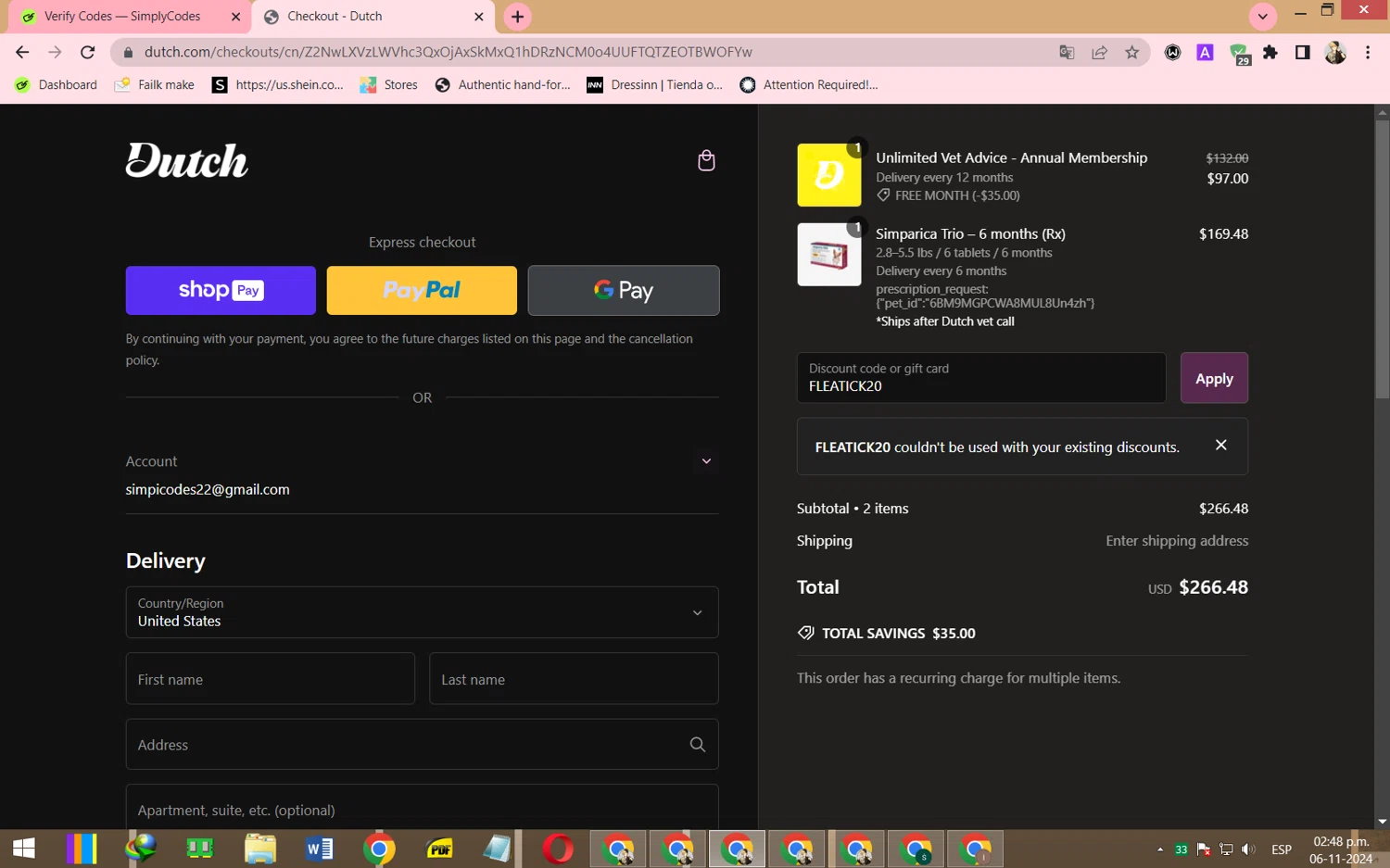The image size is (1390, 868).
Task: Click the Dutch logo
Action: pyautogui.click(x=187, y=160)
